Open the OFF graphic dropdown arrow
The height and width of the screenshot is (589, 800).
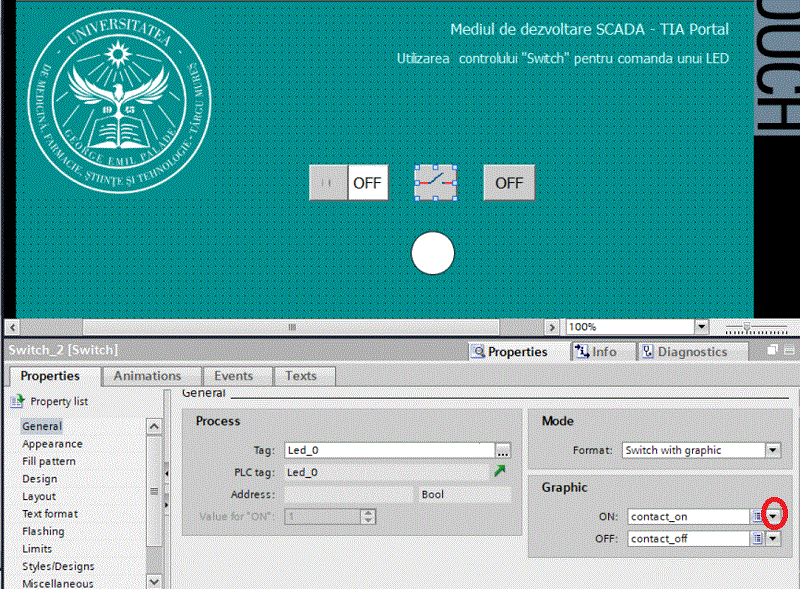click(x=773, y=538)
